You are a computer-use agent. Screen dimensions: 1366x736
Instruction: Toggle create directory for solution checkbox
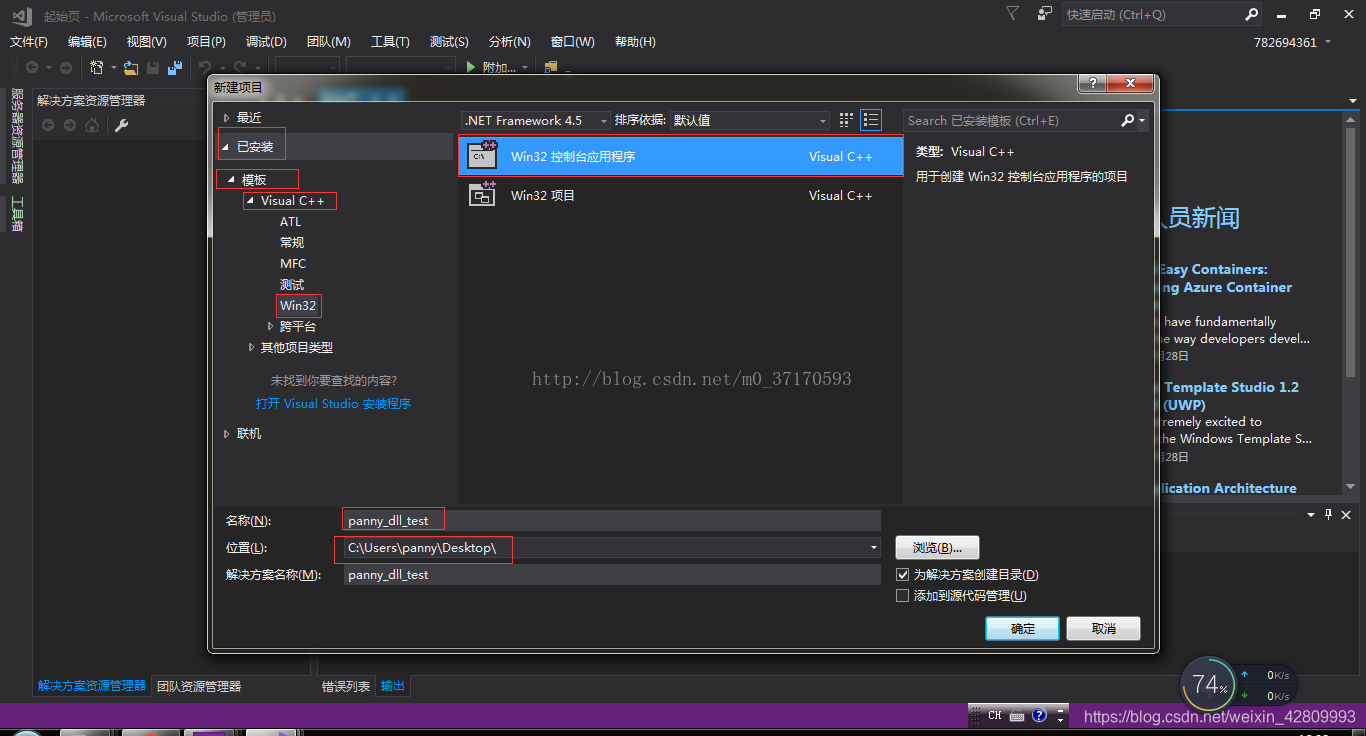[x=902, y=575]
